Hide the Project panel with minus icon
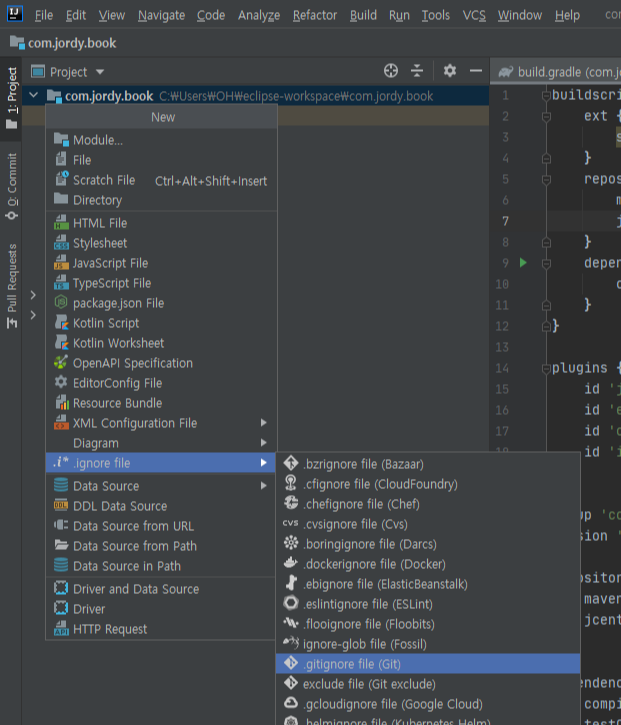 click(x=476, y=71)
